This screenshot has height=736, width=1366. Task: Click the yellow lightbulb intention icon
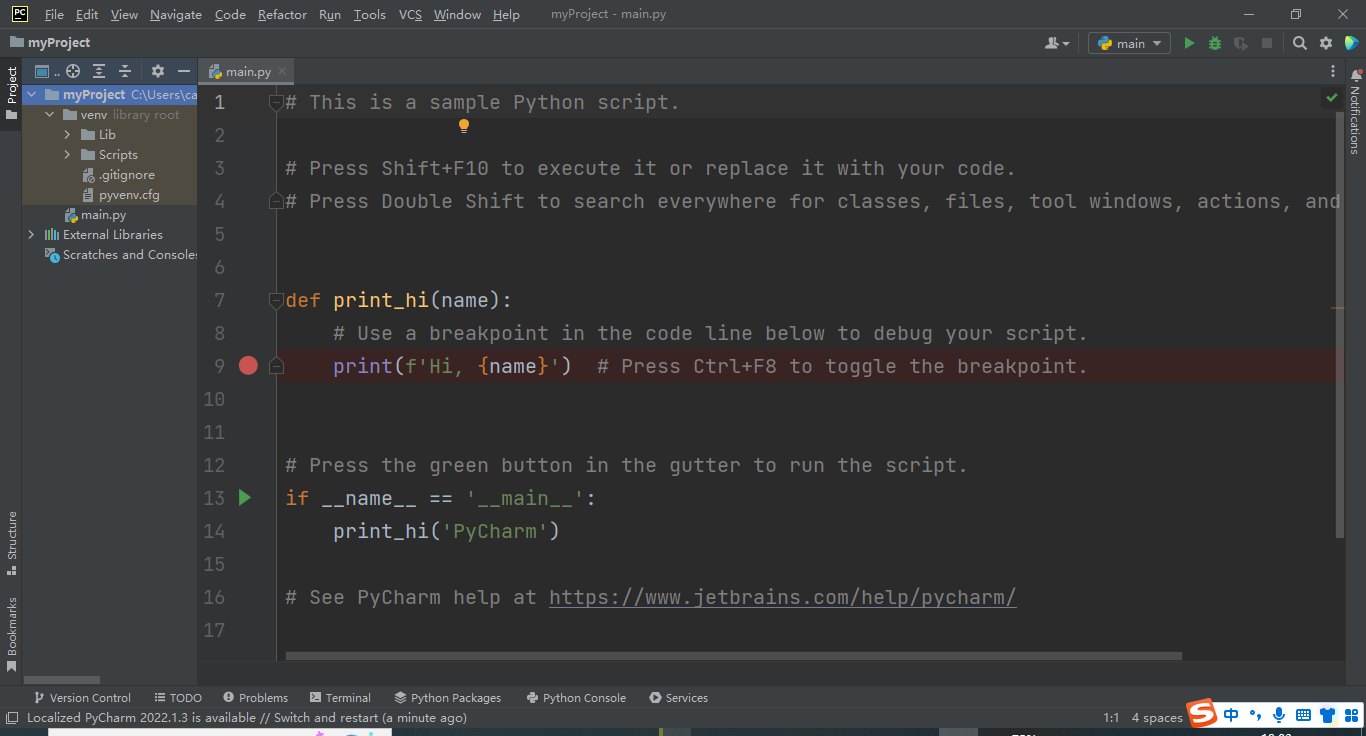click(464, 126)
